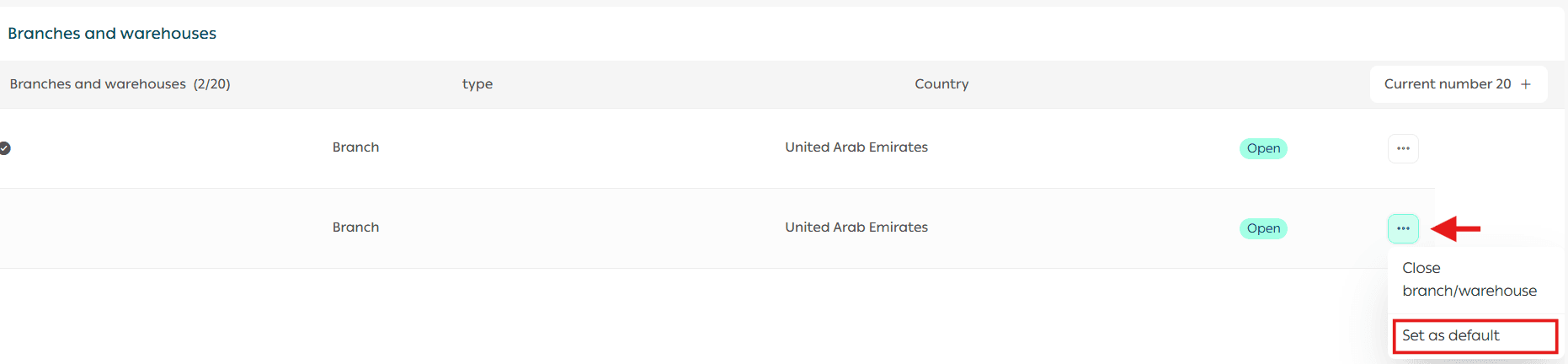This screenshot has width=1568, height=364.
Task: Click first row's United Arab Emirates country
Action: (x=856, y=147)
